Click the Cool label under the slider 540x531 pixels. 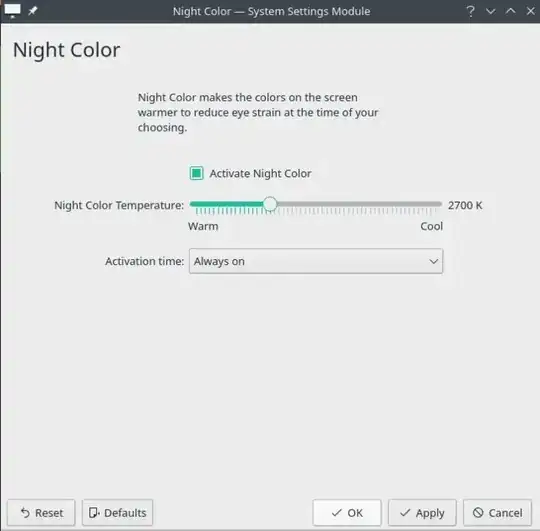(432, 226)
